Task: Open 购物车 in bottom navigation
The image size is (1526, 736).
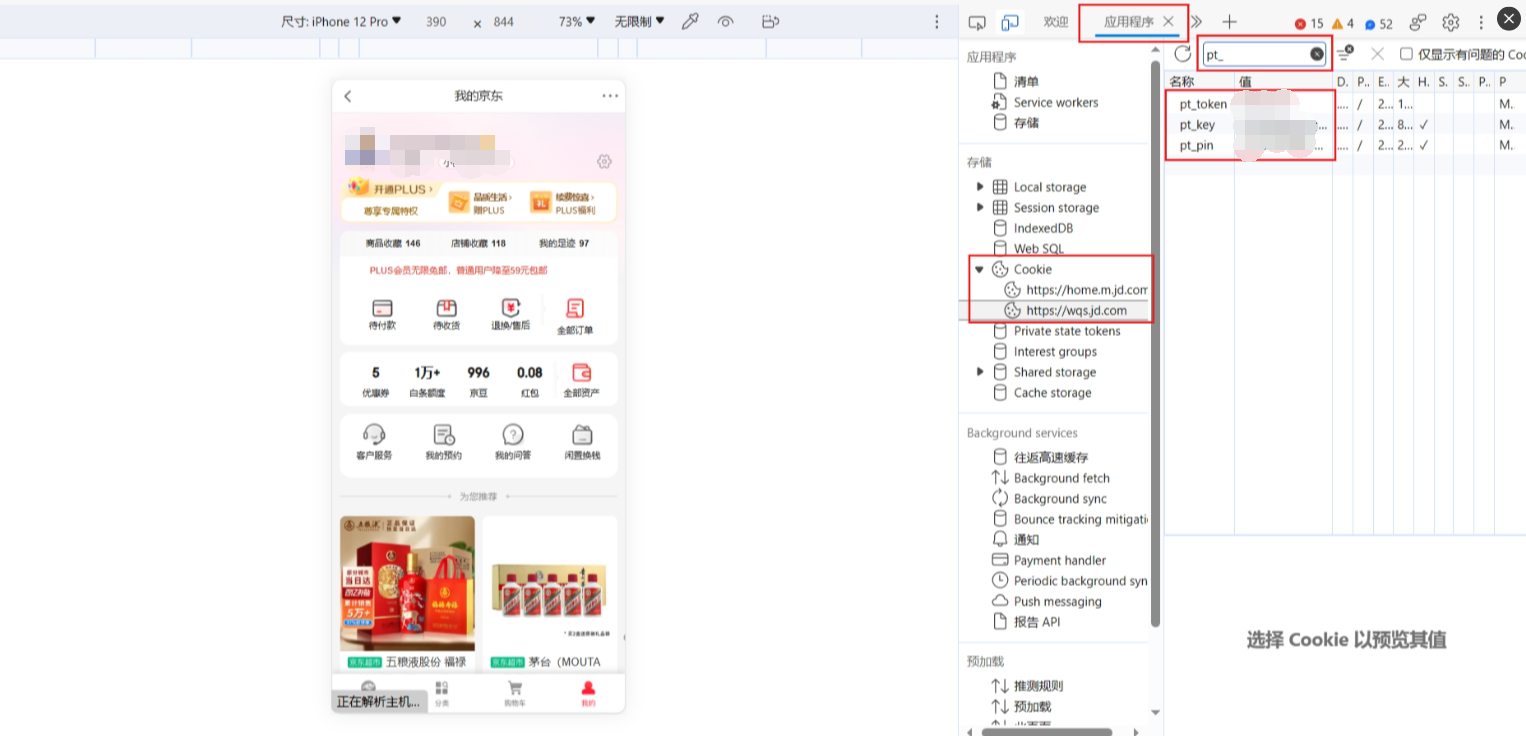Action: tap(515, 693)
